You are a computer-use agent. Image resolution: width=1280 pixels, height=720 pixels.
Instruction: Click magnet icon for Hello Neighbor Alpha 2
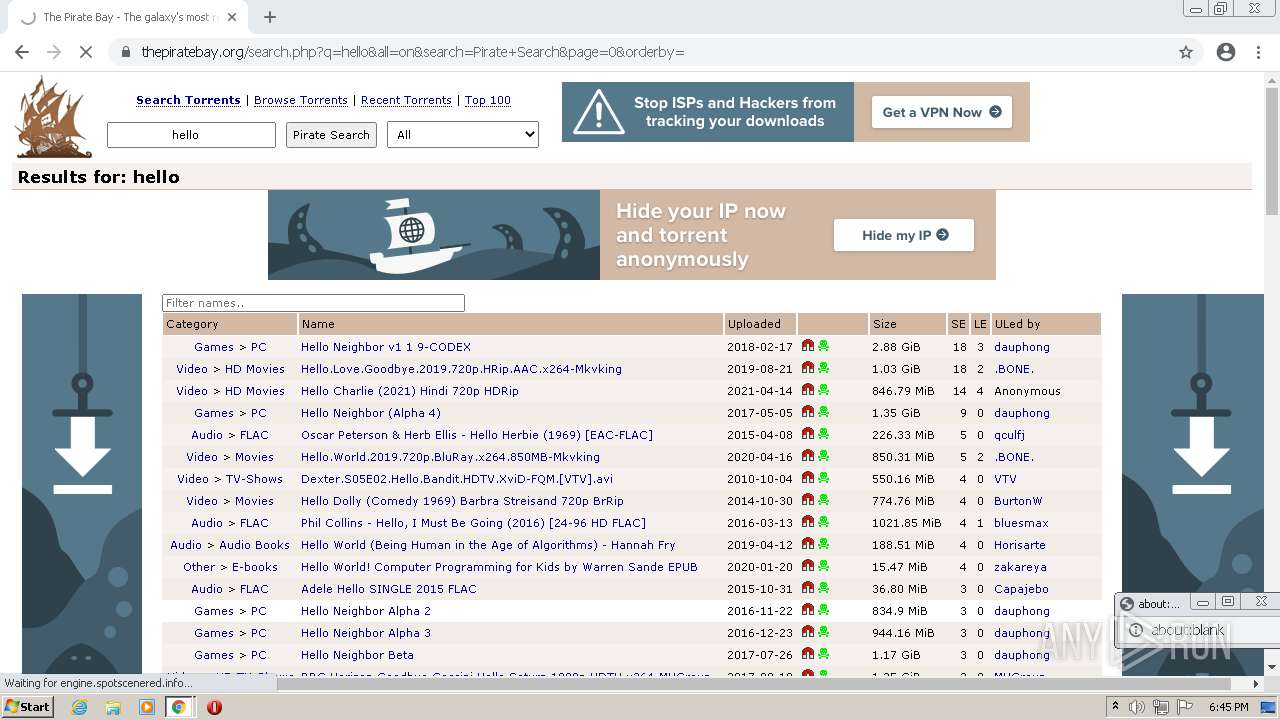[x=808, y=610]
